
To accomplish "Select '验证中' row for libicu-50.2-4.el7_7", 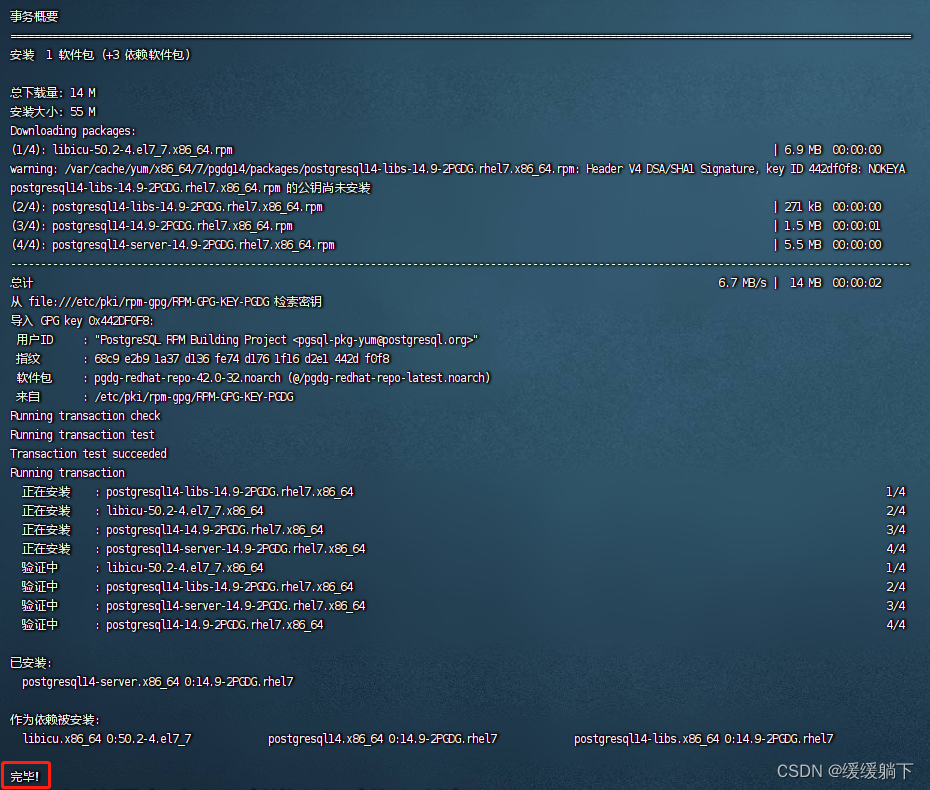I will pos(464,568).
